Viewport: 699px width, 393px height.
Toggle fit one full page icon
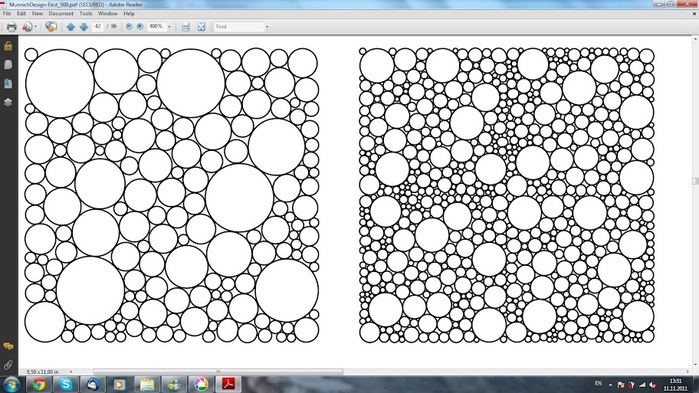(201, 27)
